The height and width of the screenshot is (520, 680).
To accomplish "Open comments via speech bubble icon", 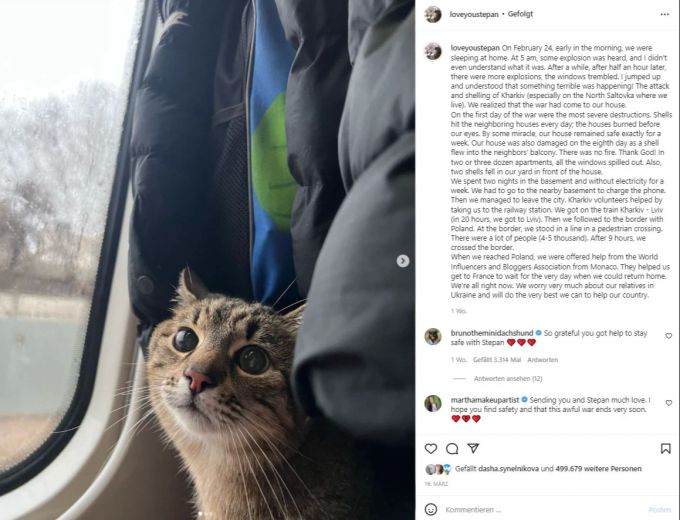I will coord(452,448).
